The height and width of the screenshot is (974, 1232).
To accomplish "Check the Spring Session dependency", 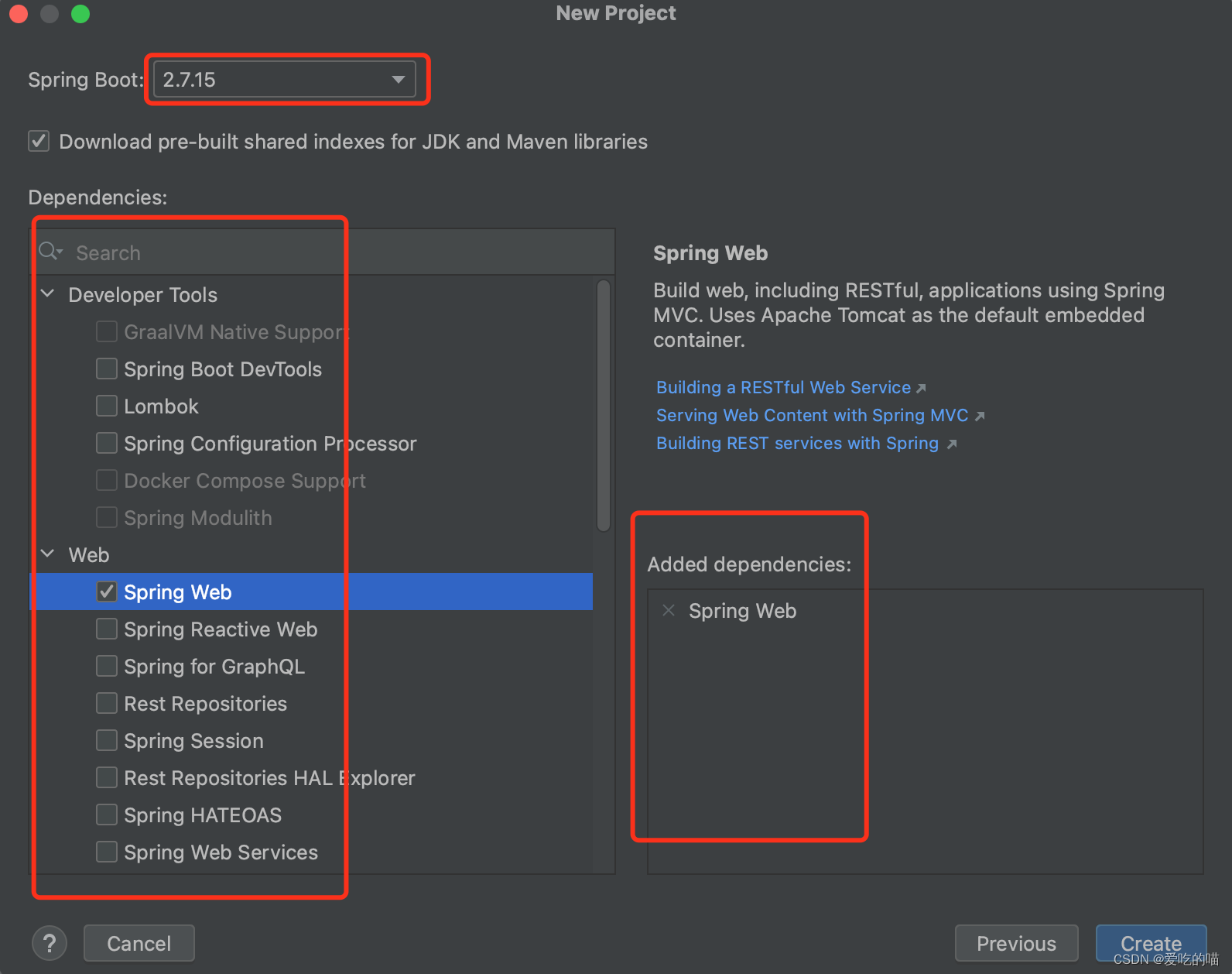I will (x=106, y=740).
